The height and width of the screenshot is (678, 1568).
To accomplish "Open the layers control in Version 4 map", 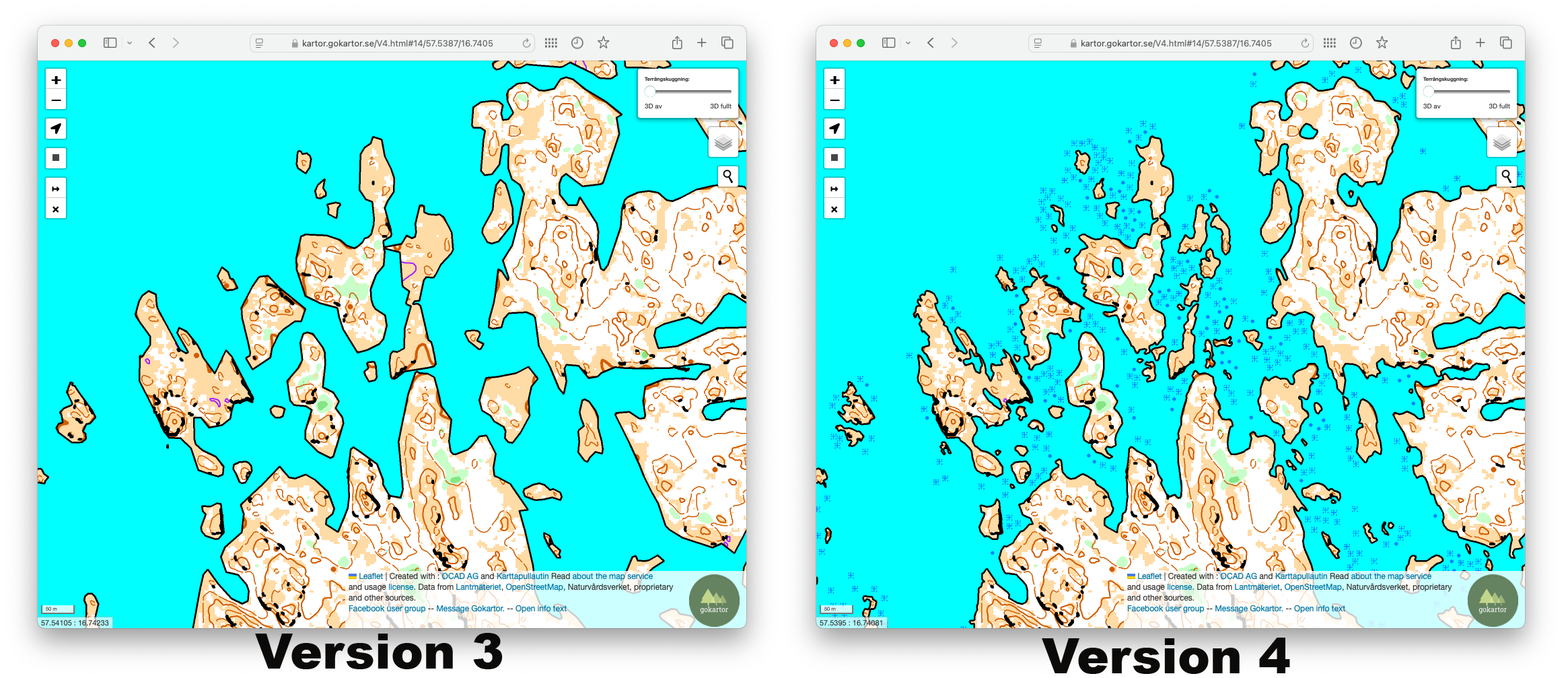I will tap(1502, 143).
